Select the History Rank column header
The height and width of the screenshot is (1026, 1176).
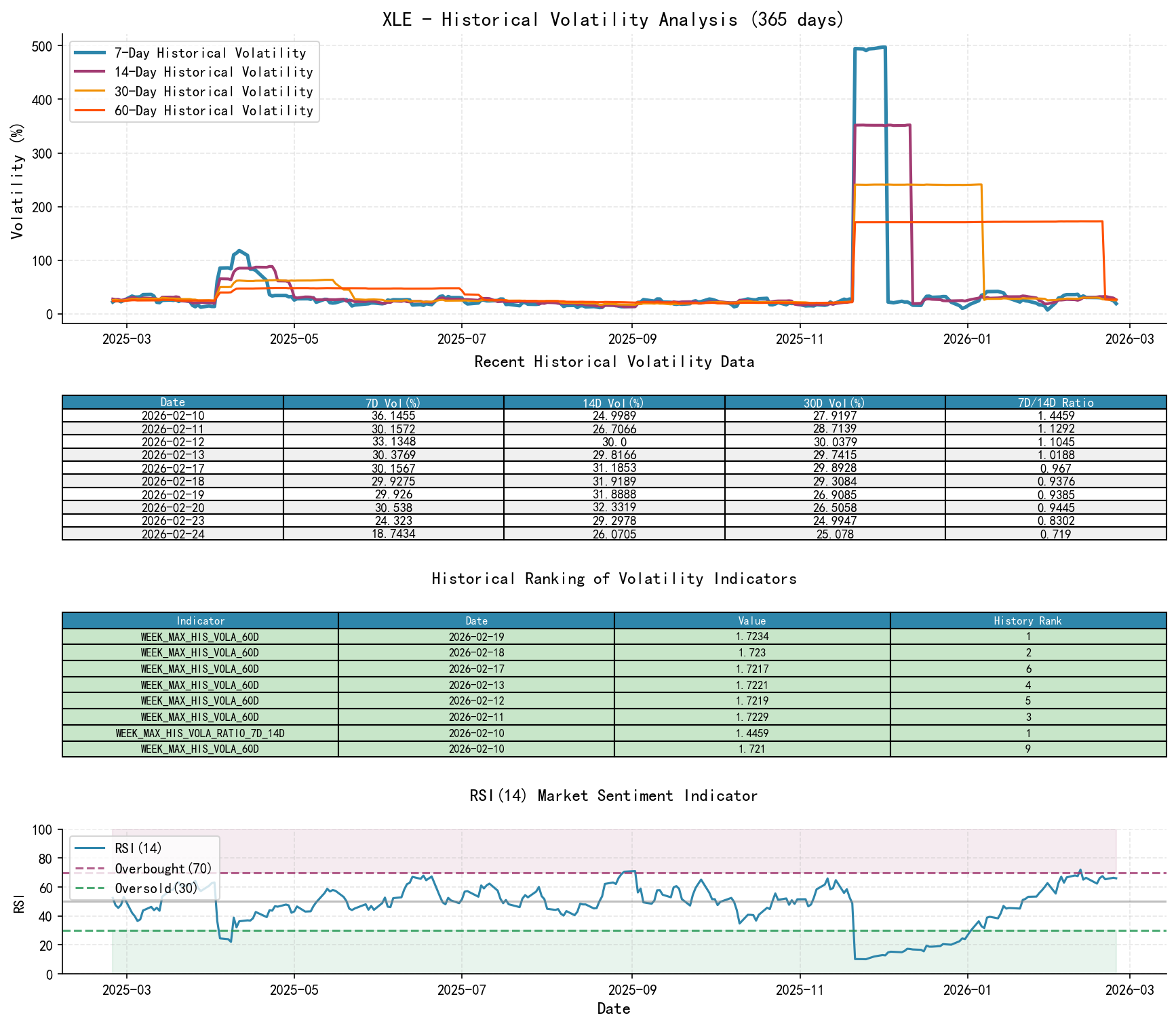point(1027,620)
